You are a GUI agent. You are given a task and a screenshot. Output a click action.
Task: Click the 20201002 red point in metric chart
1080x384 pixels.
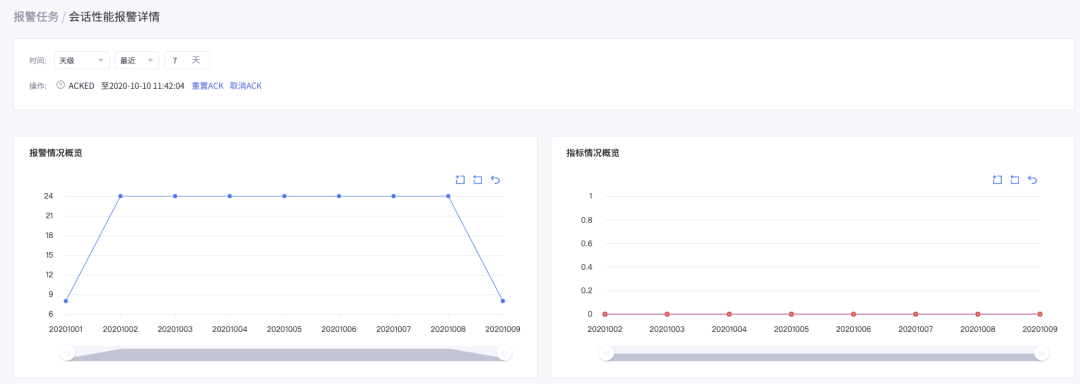(605, 314)
